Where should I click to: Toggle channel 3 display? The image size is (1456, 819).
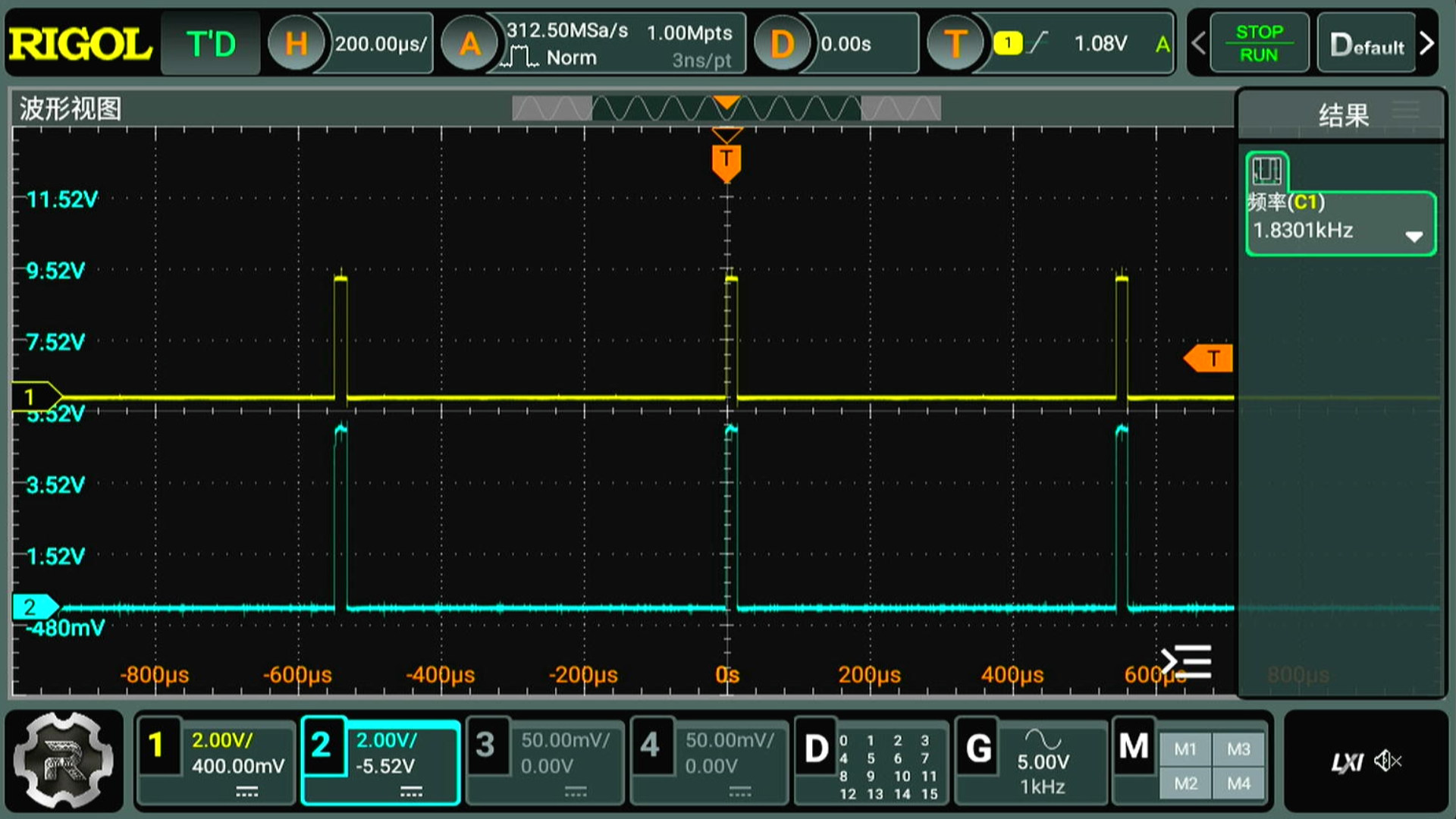pyautogui.click(x=485, y=745)
